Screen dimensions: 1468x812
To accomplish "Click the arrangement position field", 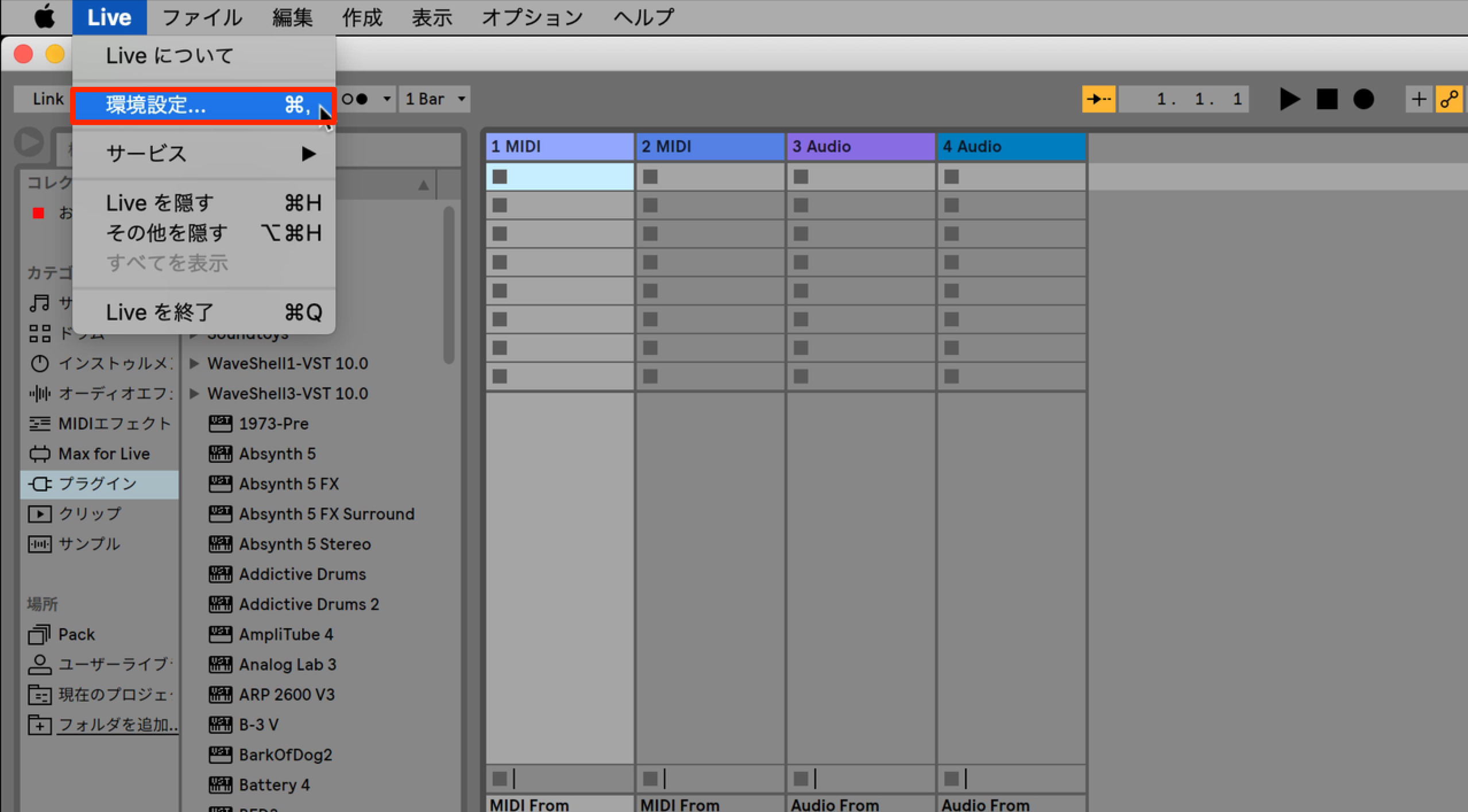I will (x=1183, y=99).
